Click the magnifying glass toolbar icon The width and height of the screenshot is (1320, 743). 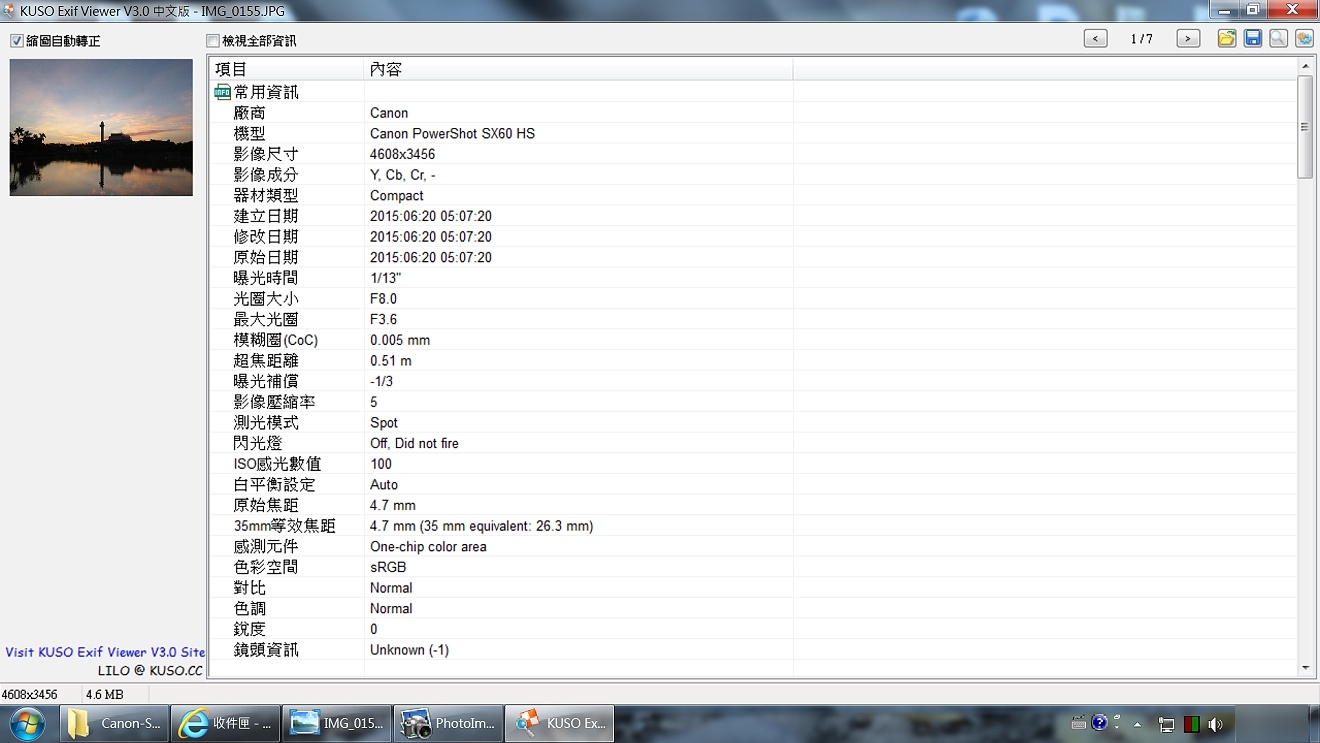click(1278, 39)
